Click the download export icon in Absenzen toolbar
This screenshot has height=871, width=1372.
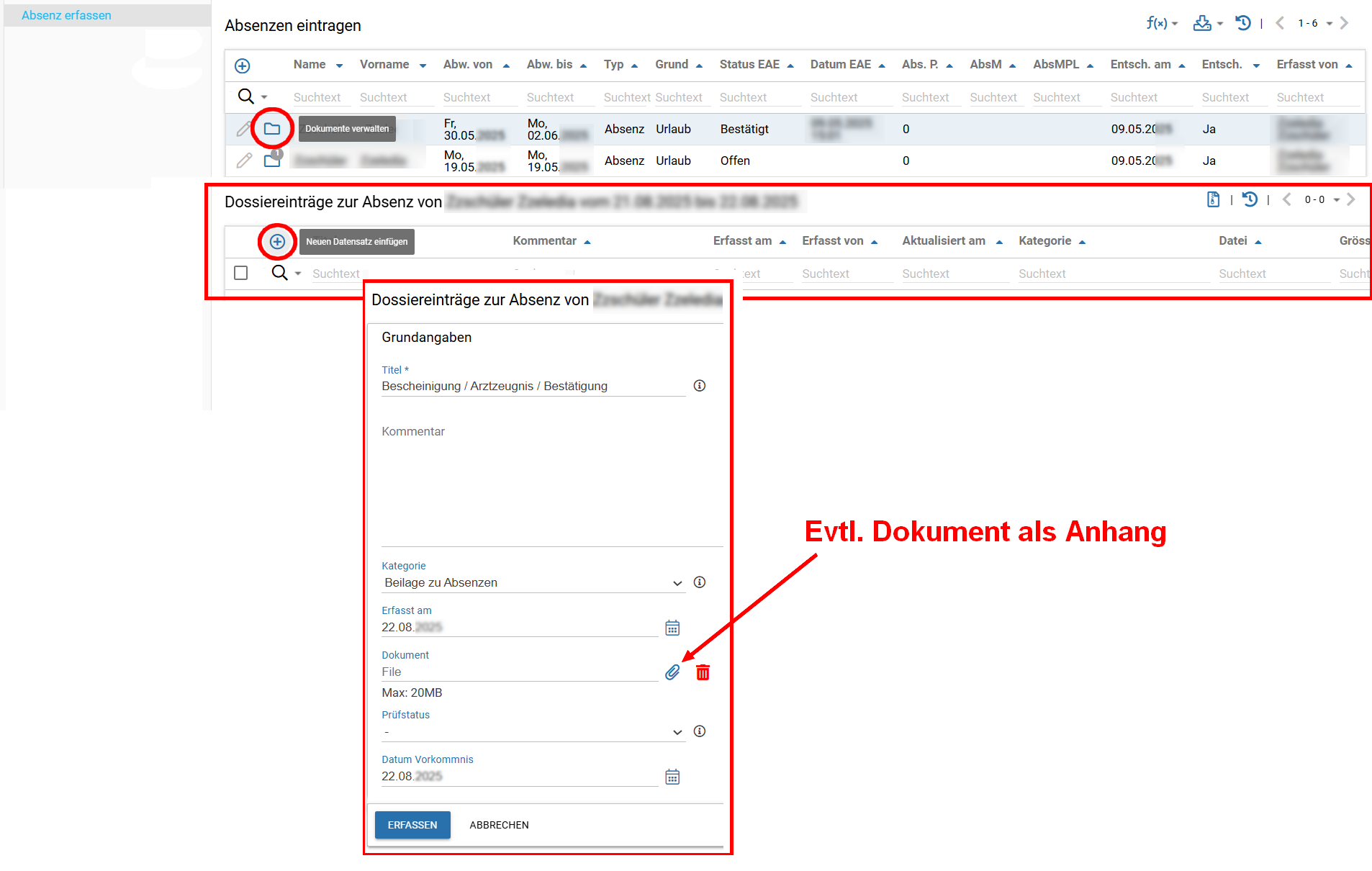point(1201,24)
